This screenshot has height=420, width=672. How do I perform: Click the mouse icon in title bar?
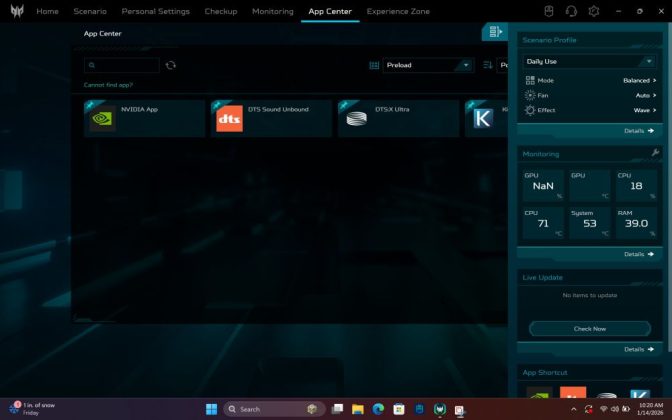click(549, 11)
